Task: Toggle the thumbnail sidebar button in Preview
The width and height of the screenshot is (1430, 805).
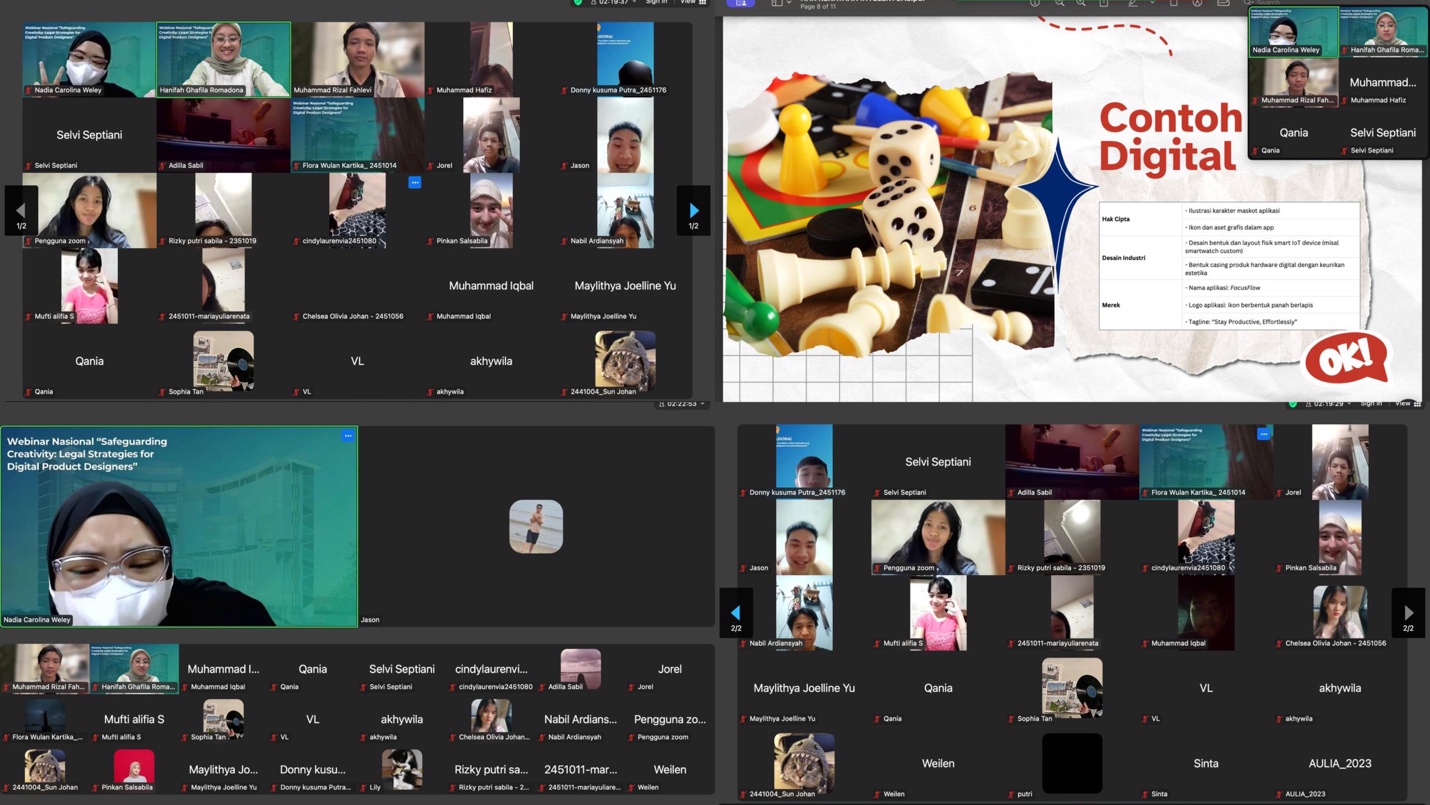Action: point(776,4)
